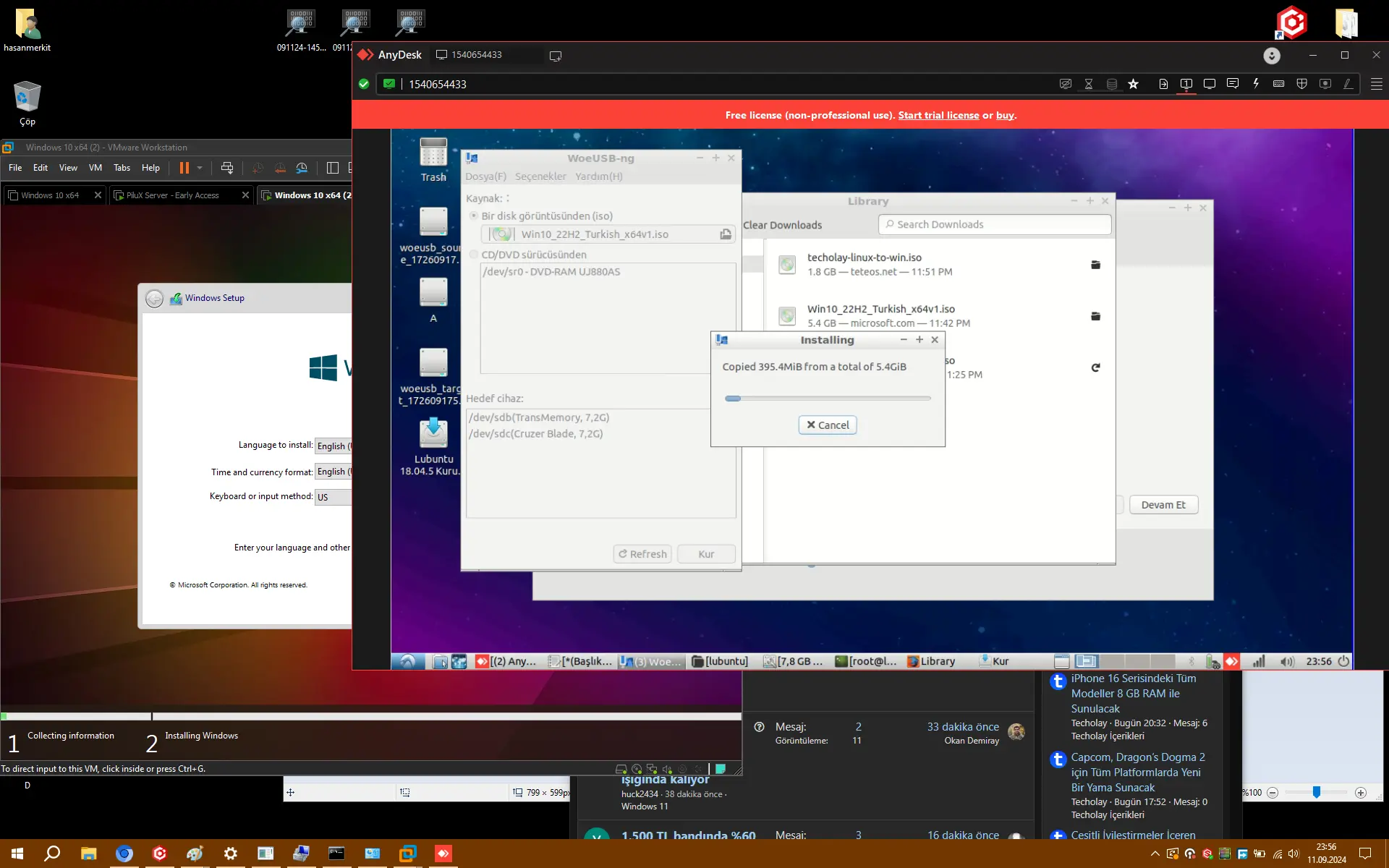Viewport: 1389px width, 868px height.
Task: Click the AnyDesk new session monitor icon
Action: click(556, 56)
